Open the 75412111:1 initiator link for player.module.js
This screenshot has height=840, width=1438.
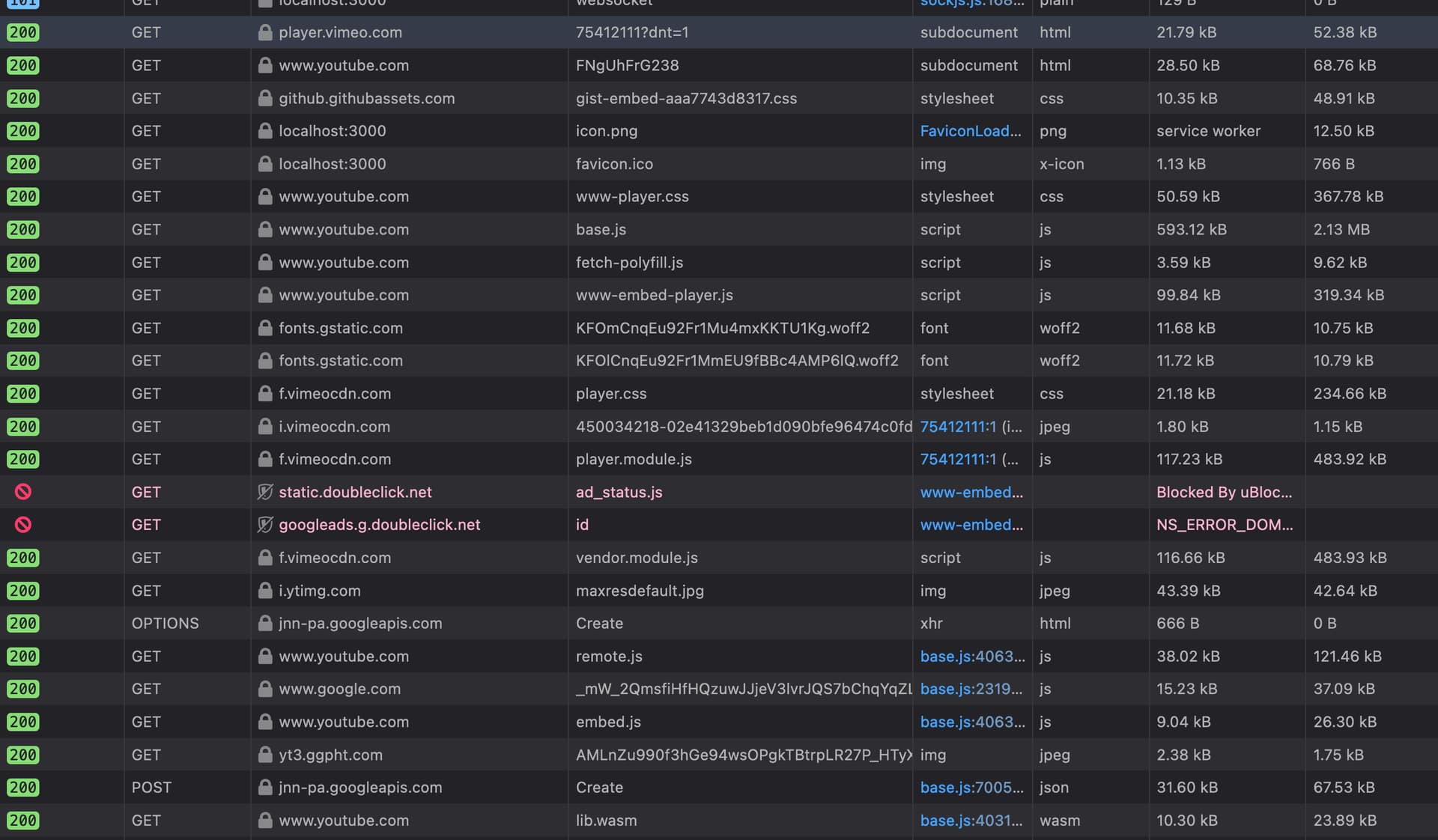click(959, 460)
